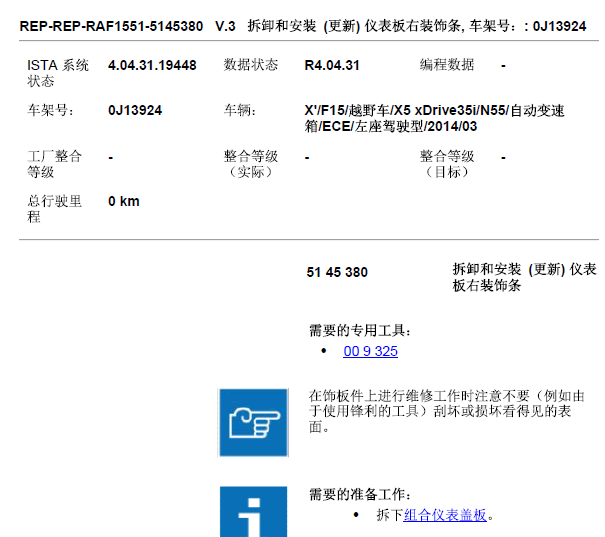
Task: Click the 工厂整合等级 label
Action: [54, 164]
